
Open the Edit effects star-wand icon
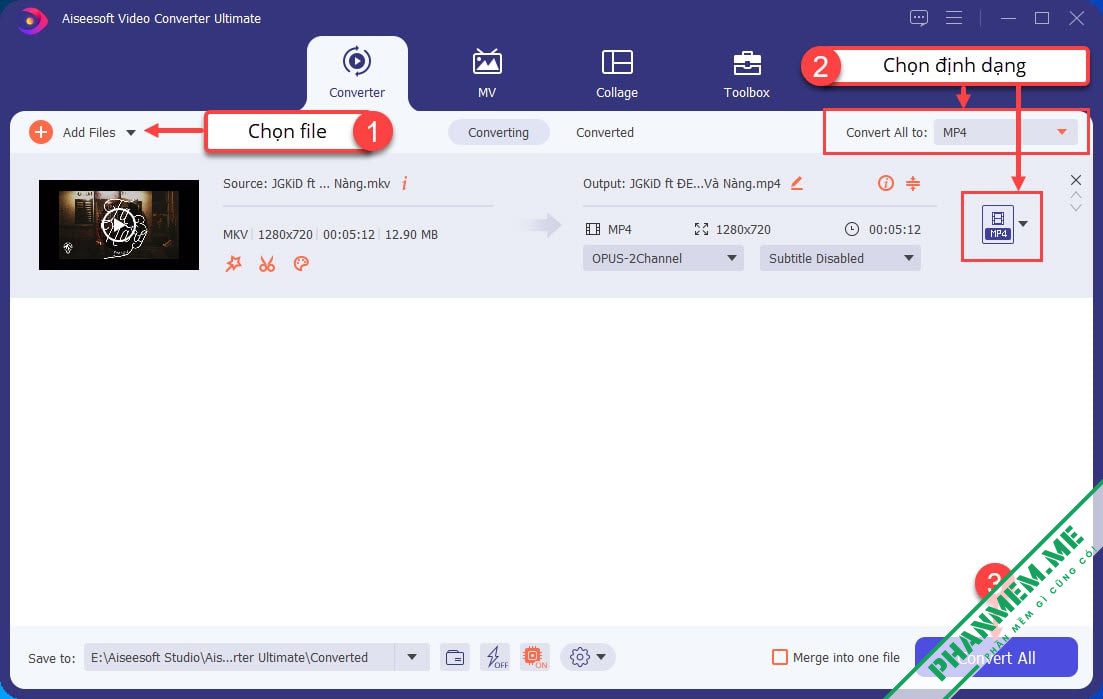click(234, 264)
